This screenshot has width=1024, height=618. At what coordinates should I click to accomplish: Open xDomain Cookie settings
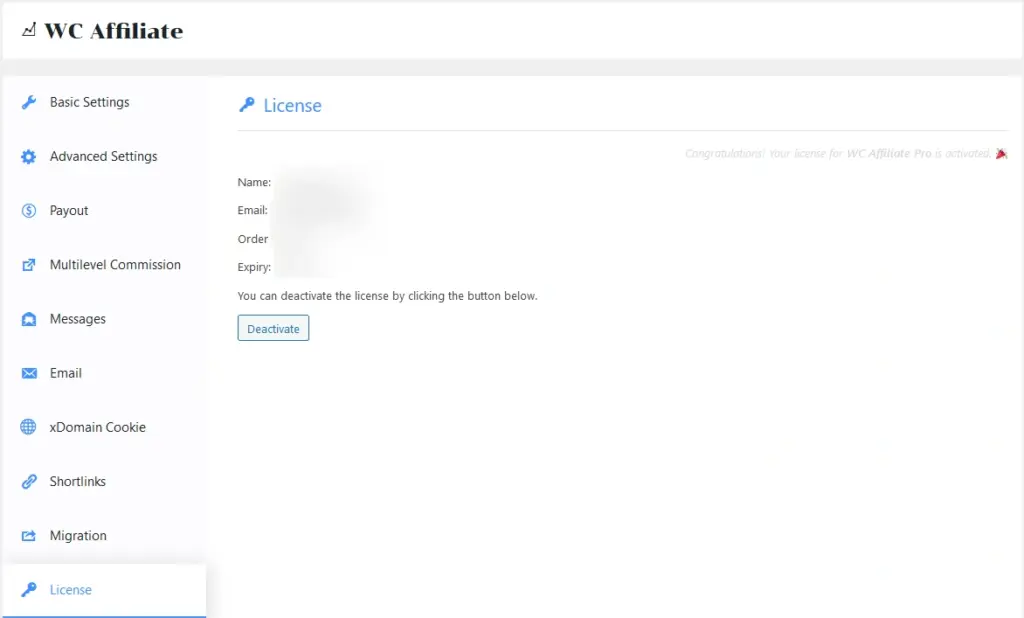pyautogui.click(x=104, y=427)
